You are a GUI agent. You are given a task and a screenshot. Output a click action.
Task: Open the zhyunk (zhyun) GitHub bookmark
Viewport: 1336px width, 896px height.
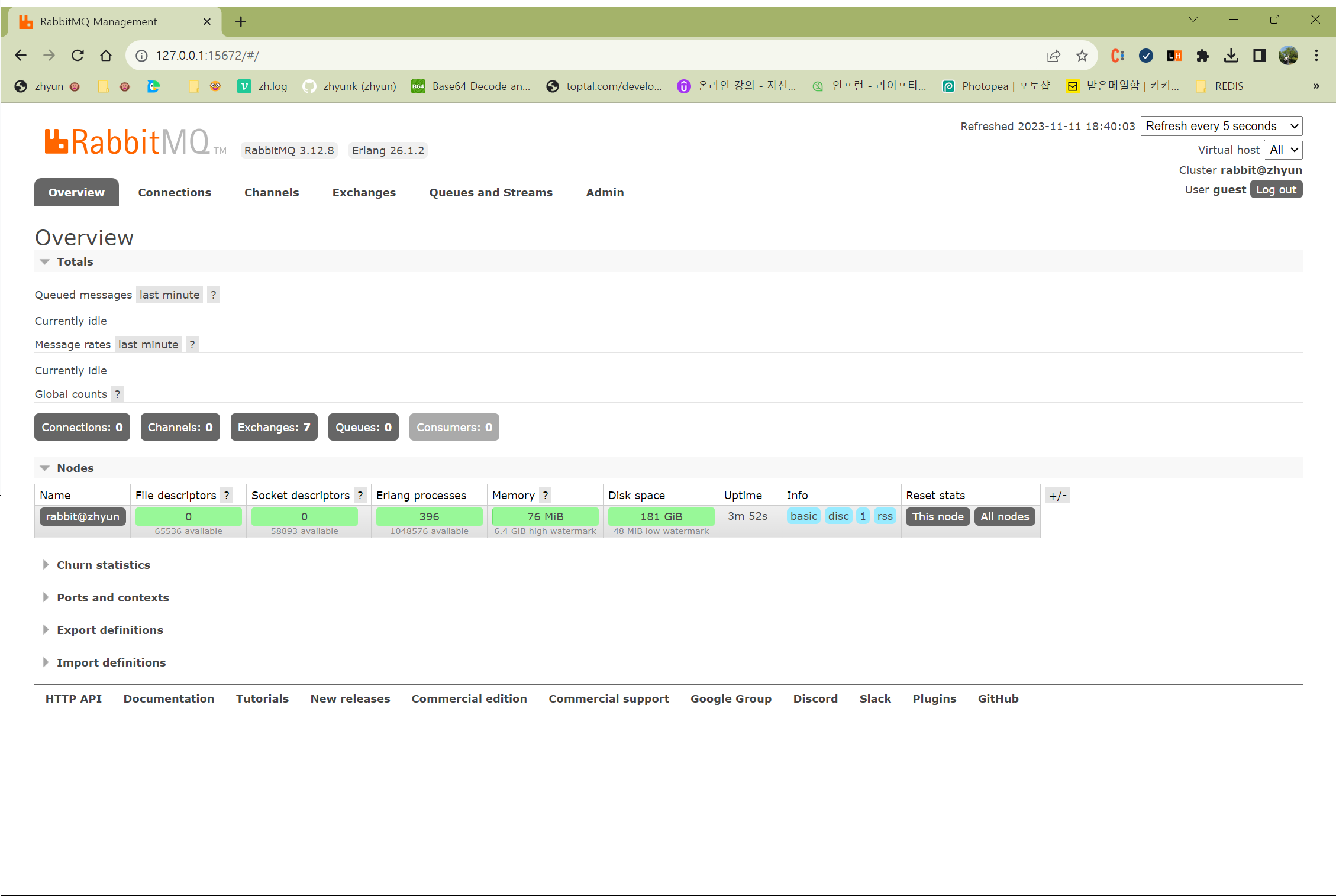(x=350, y=86)
